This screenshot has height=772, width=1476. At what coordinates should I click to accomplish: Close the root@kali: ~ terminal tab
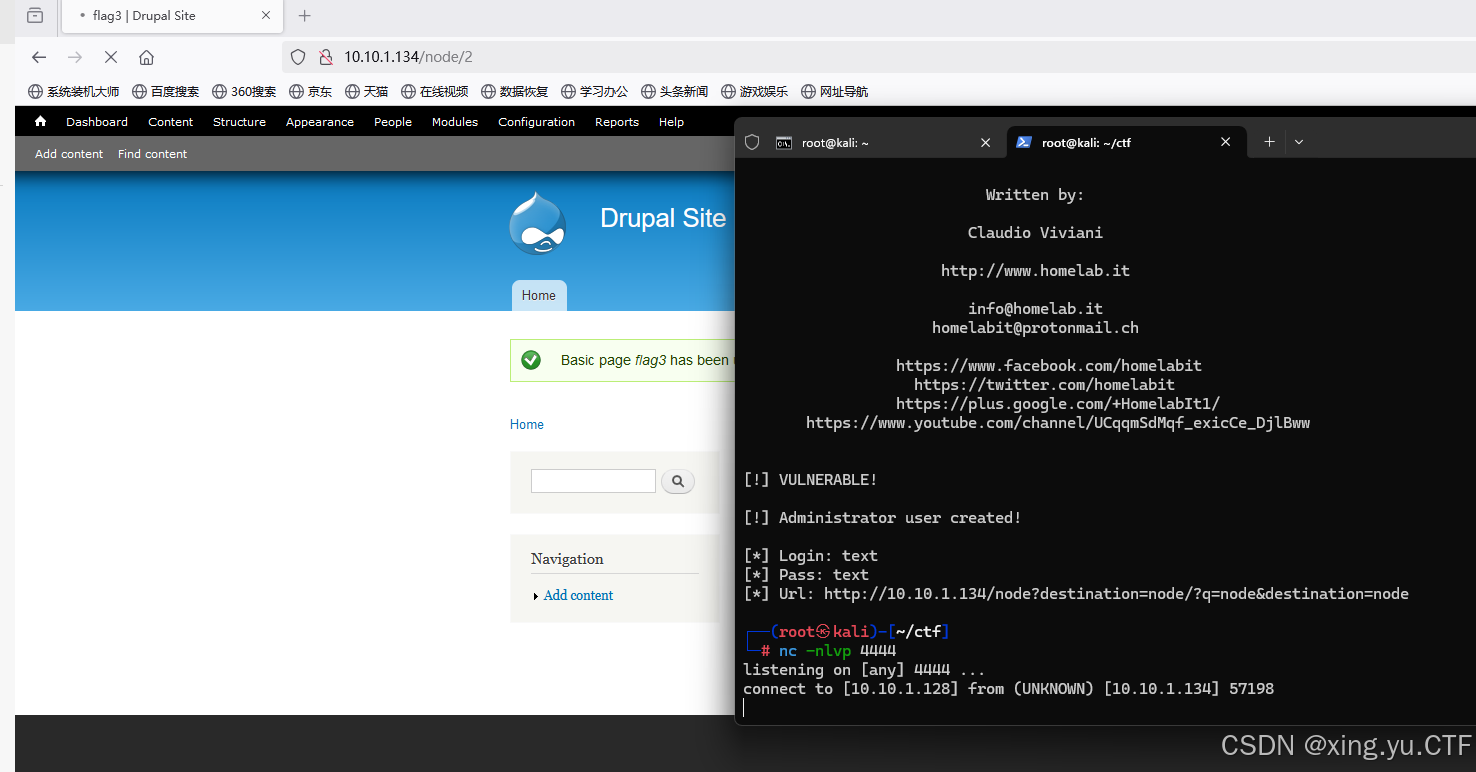coord(985,143)
